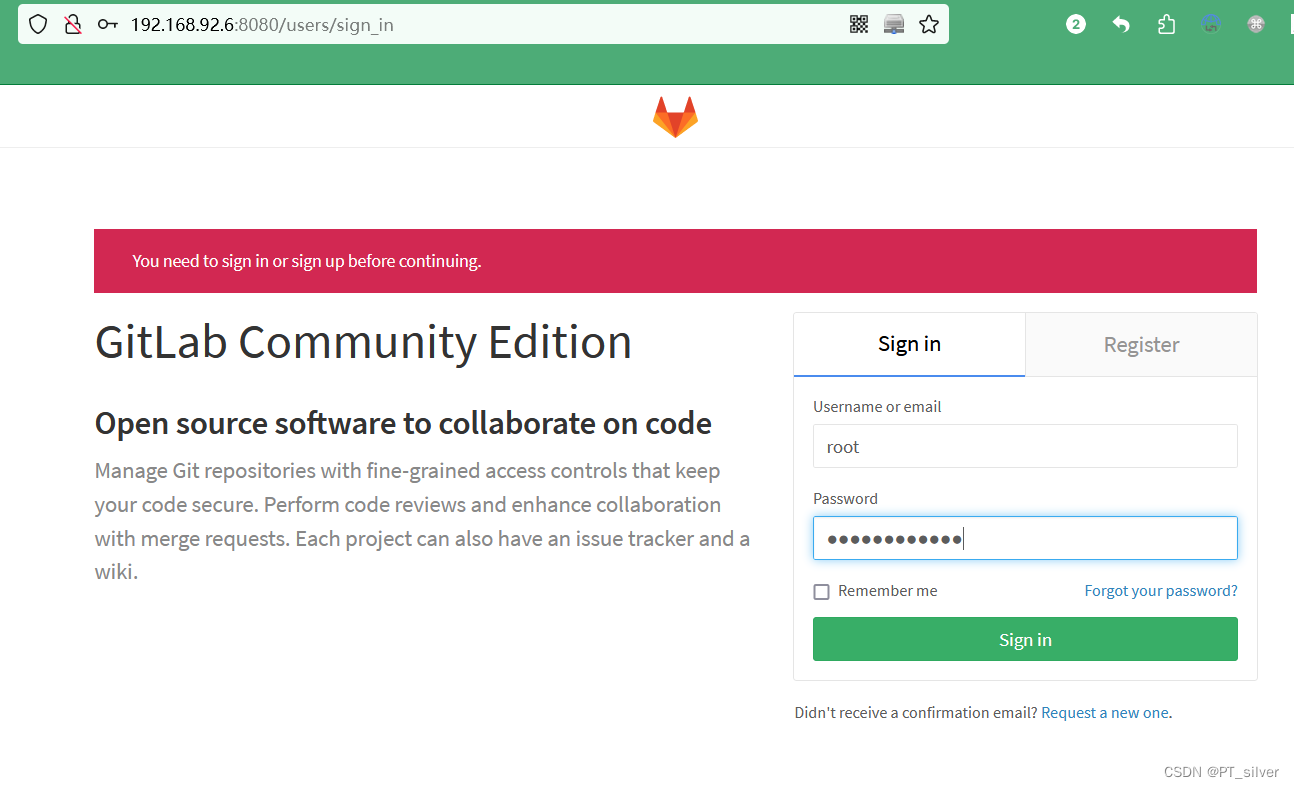Click the GitLab Community Edition heading

363,342
